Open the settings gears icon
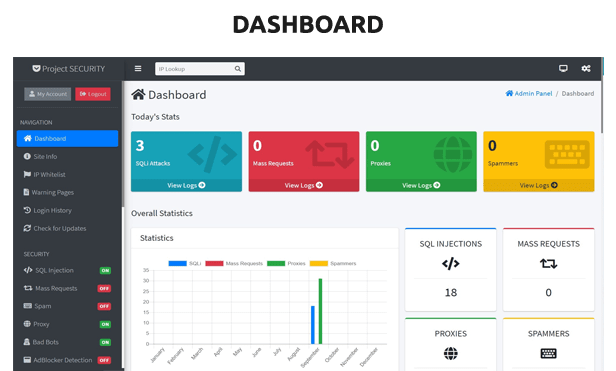The image size is (616, 371). [586, 68]
